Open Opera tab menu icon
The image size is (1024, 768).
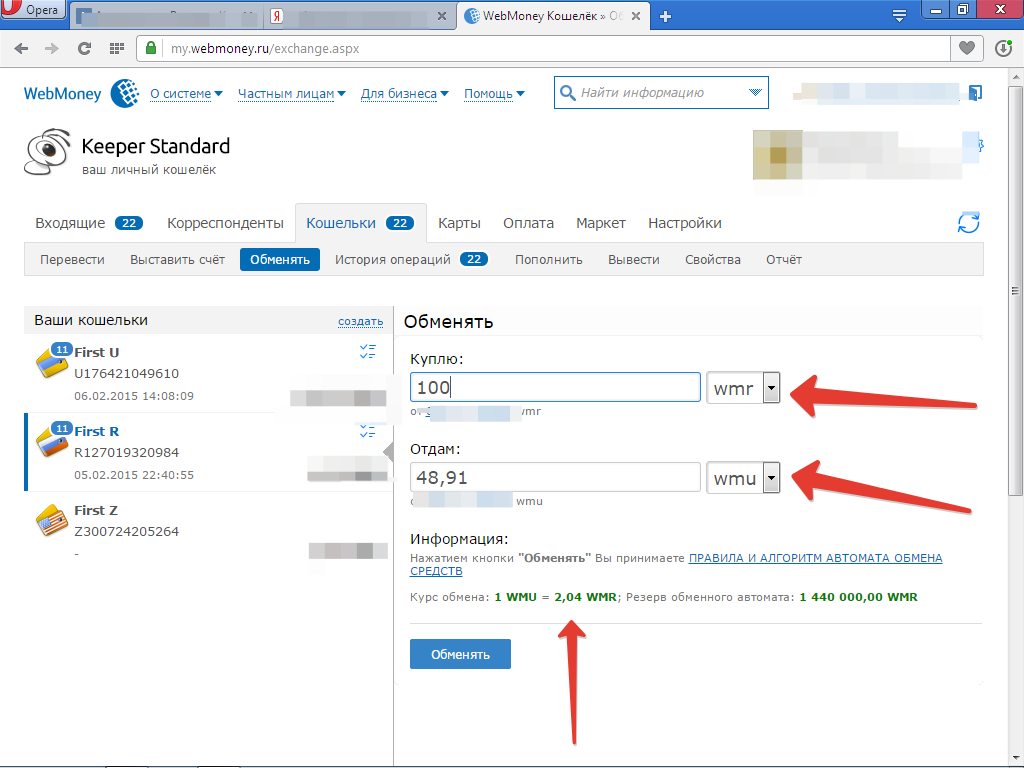pos(899,16)
